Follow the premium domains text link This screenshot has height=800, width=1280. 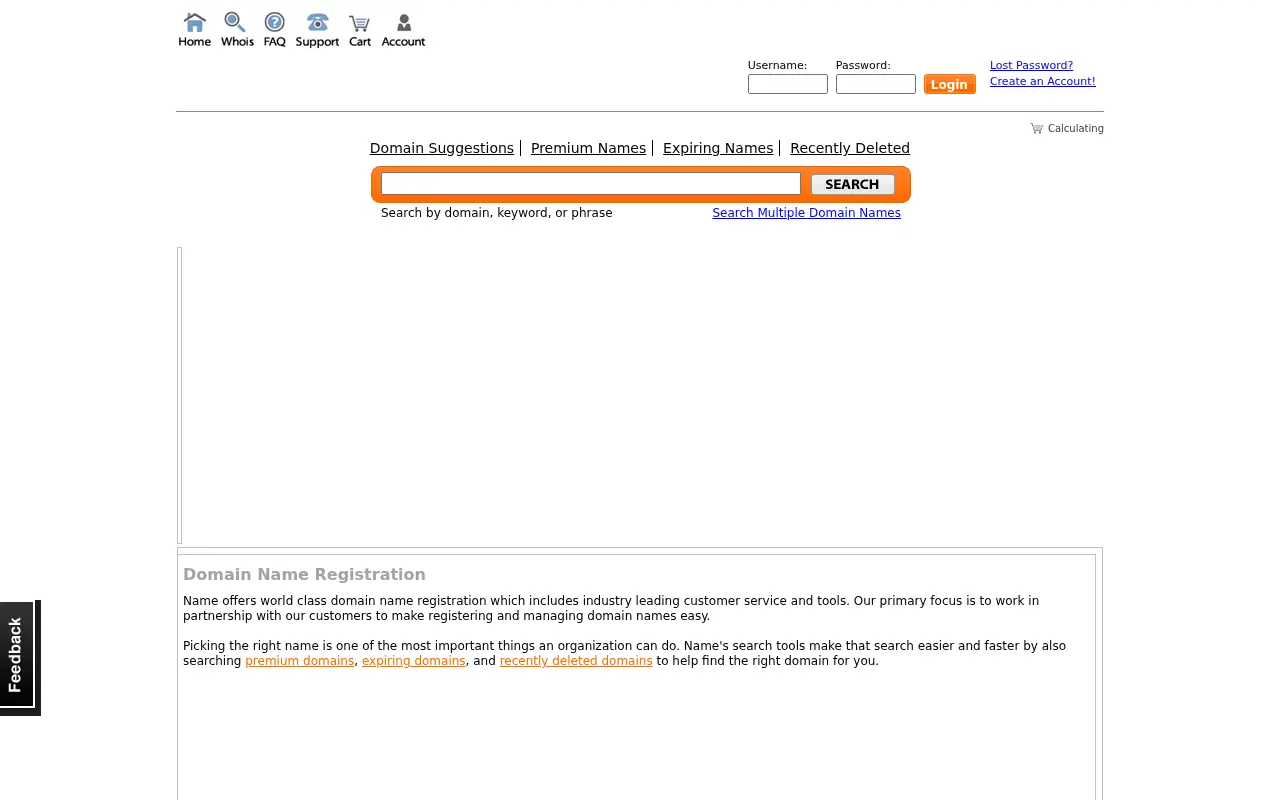300,661
